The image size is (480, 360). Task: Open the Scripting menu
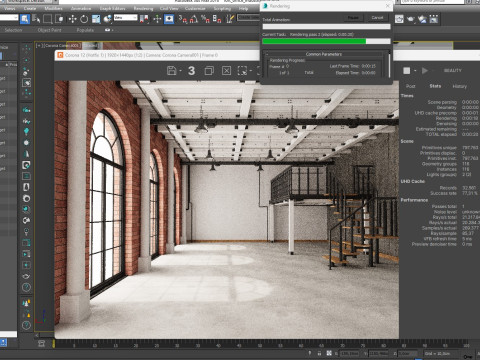(222, 8)
